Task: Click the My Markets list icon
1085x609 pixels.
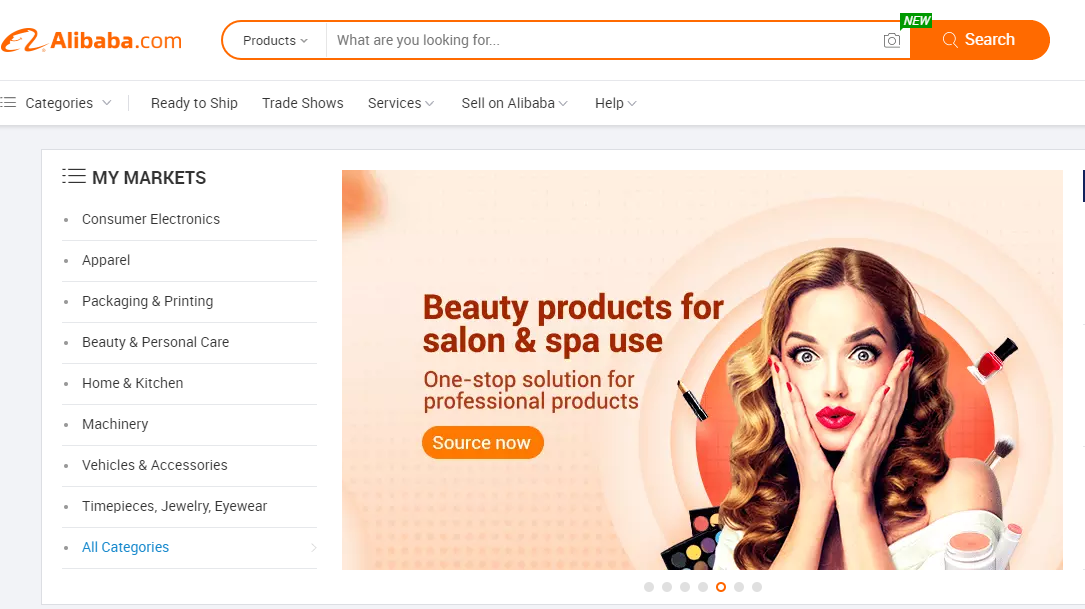Action: pos(73,177)
